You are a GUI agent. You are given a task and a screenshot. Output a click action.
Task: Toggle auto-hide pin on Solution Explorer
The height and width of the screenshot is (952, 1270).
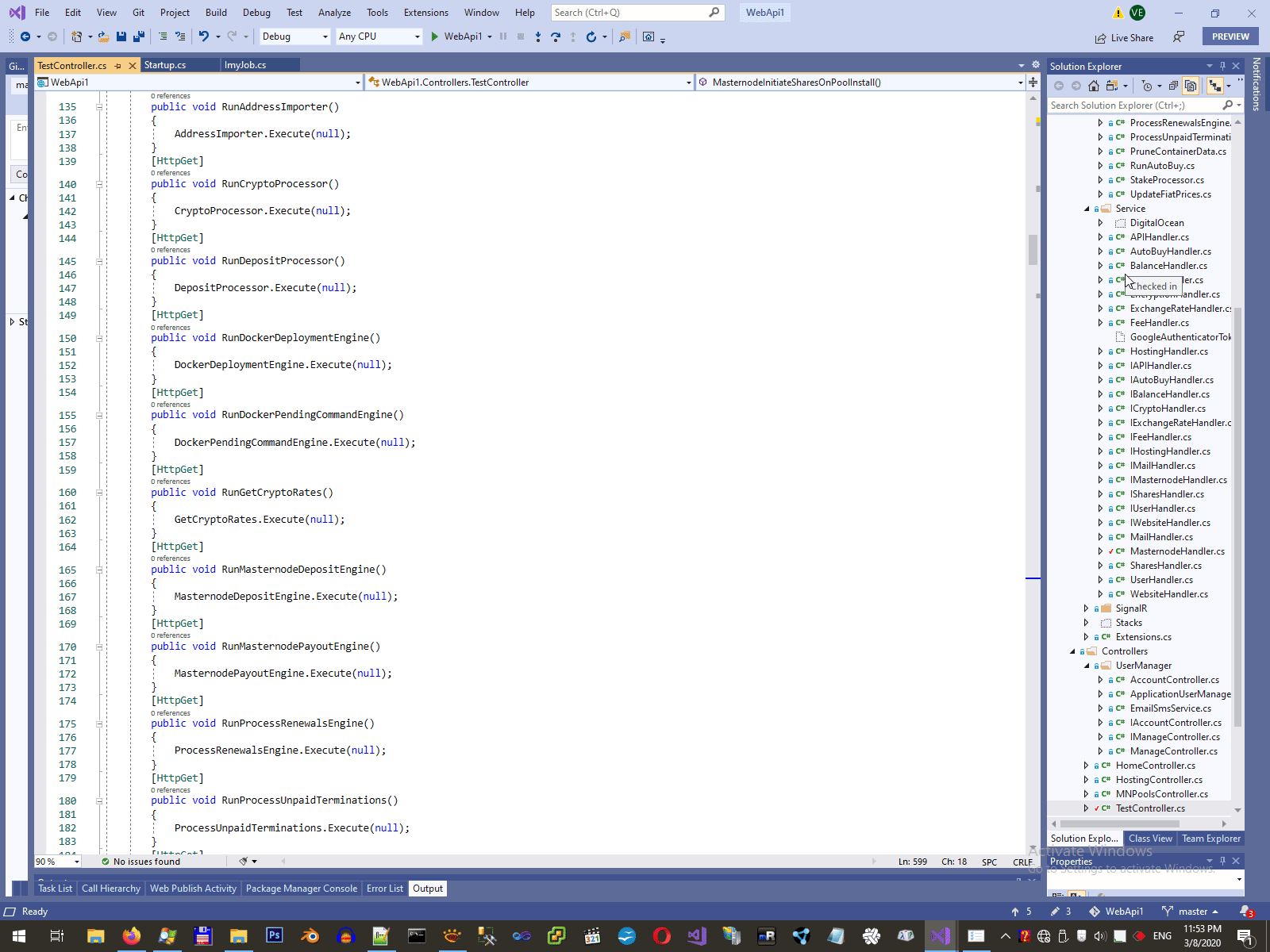(1222, 66)
